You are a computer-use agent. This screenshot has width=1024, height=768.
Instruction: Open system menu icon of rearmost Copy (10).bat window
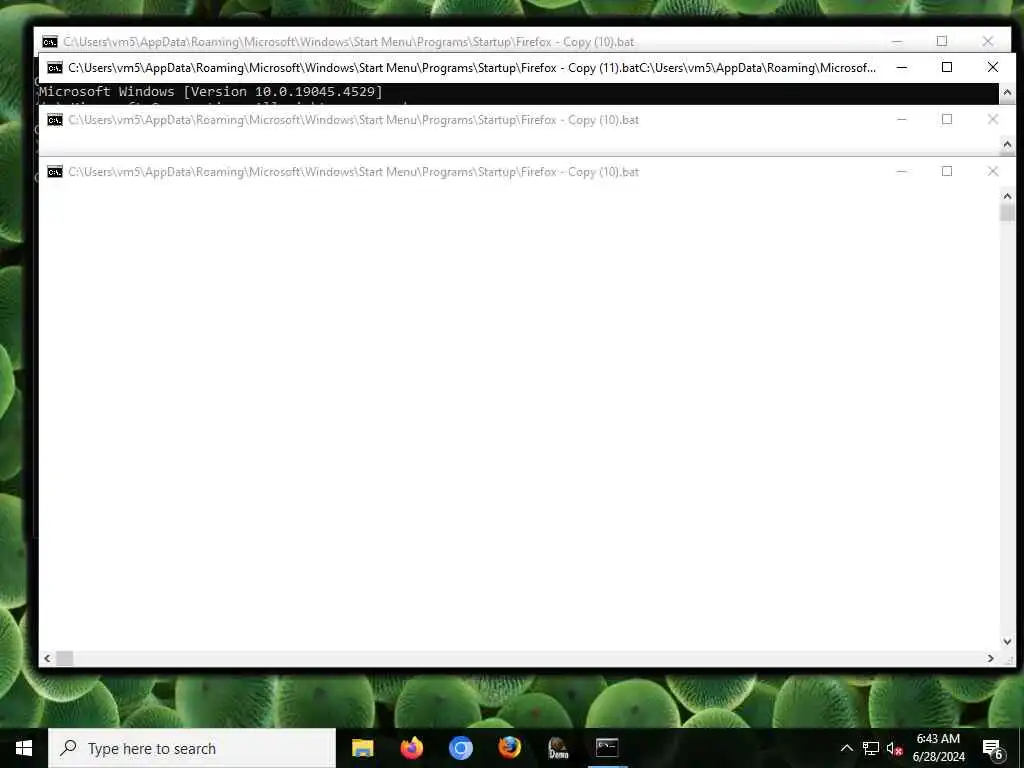coord(50,42)
